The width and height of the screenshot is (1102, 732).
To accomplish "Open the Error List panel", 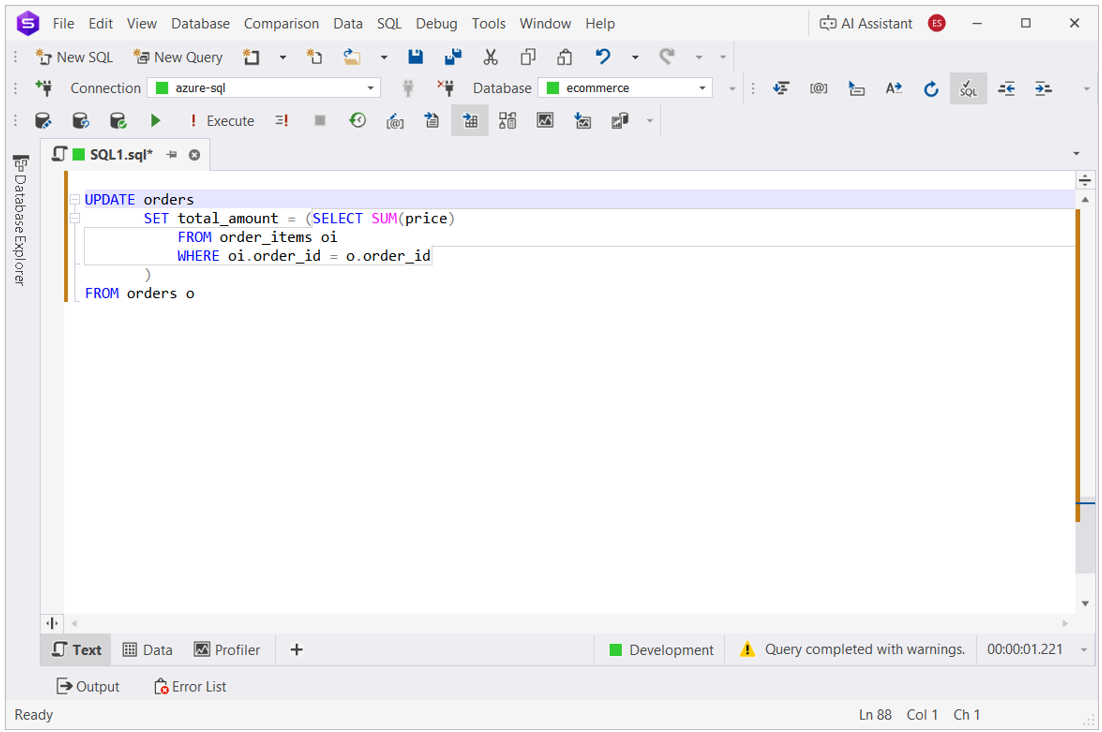I will (x=190, y=686).
